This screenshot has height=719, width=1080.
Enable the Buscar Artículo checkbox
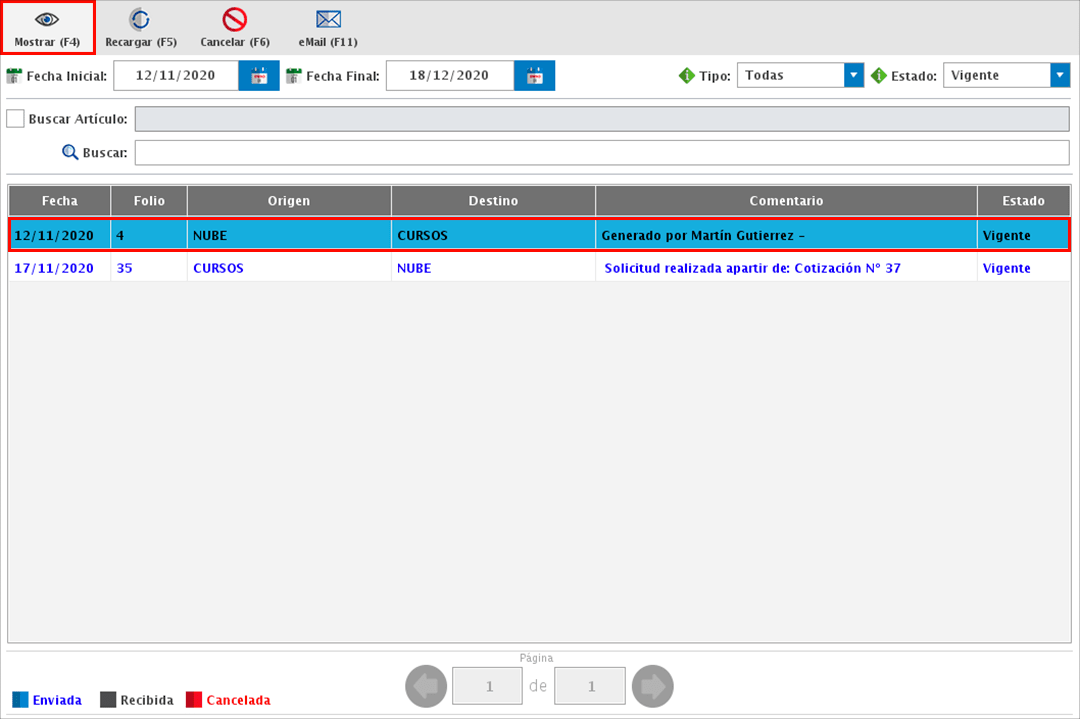pyautogui.click(x=15, y=119)
